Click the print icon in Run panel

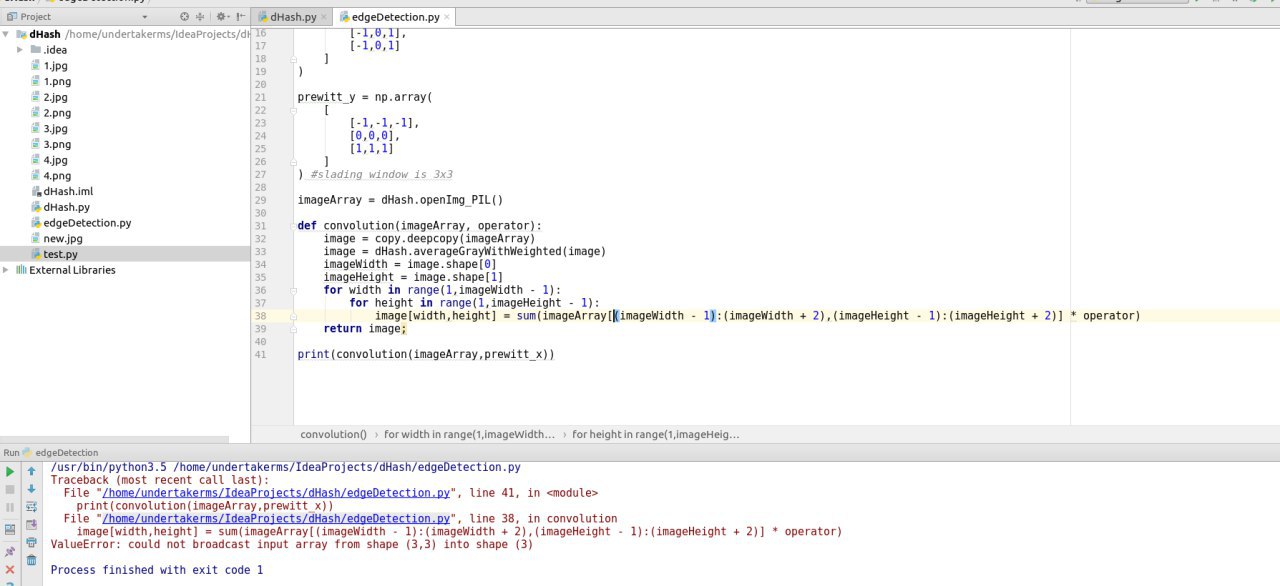(x=31, y=542)
